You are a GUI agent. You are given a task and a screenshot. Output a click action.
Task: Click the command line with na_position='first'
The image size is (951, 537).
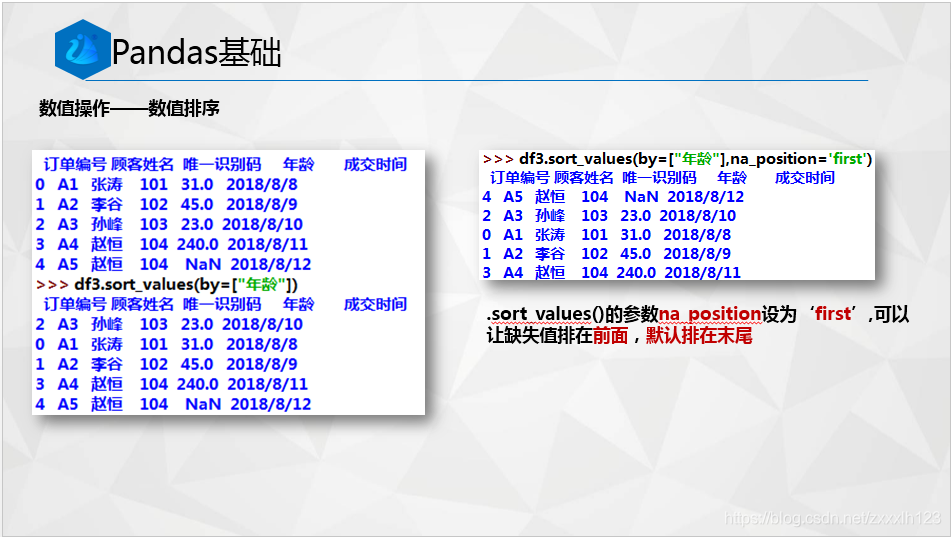[677, 159]
